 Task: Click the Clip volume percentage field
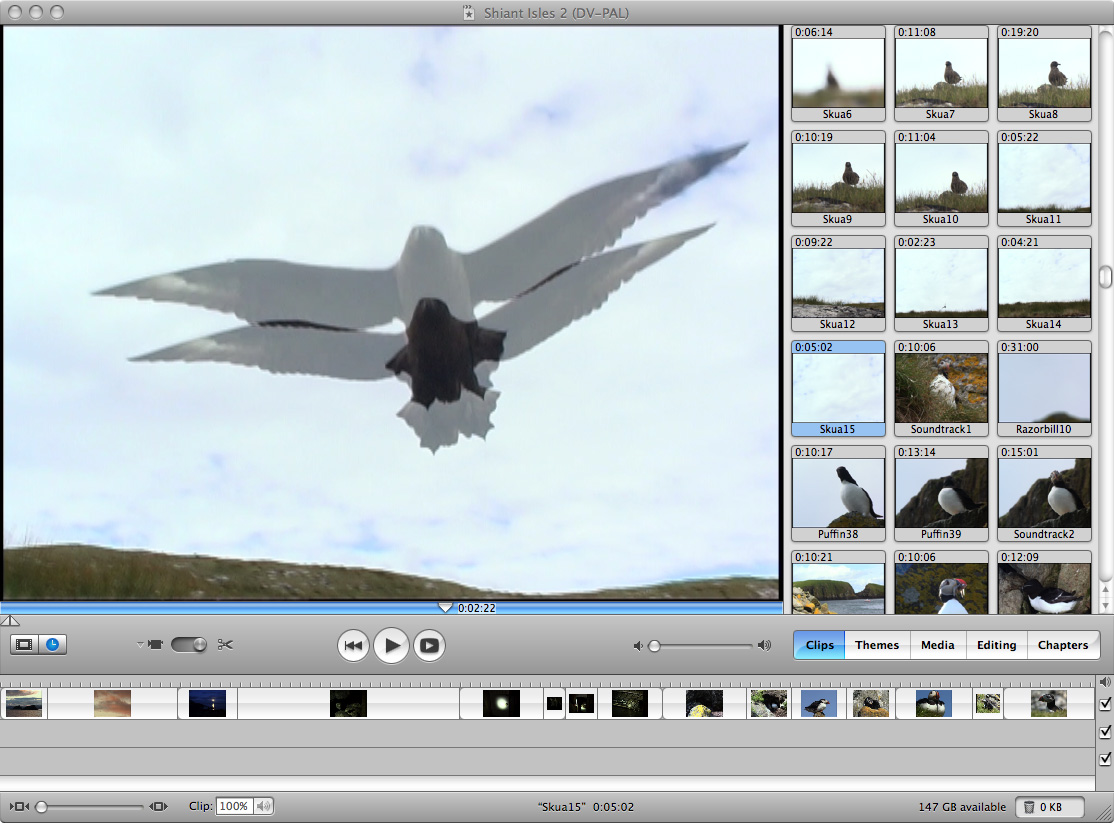pyautogui.click(x=234, y=806)
